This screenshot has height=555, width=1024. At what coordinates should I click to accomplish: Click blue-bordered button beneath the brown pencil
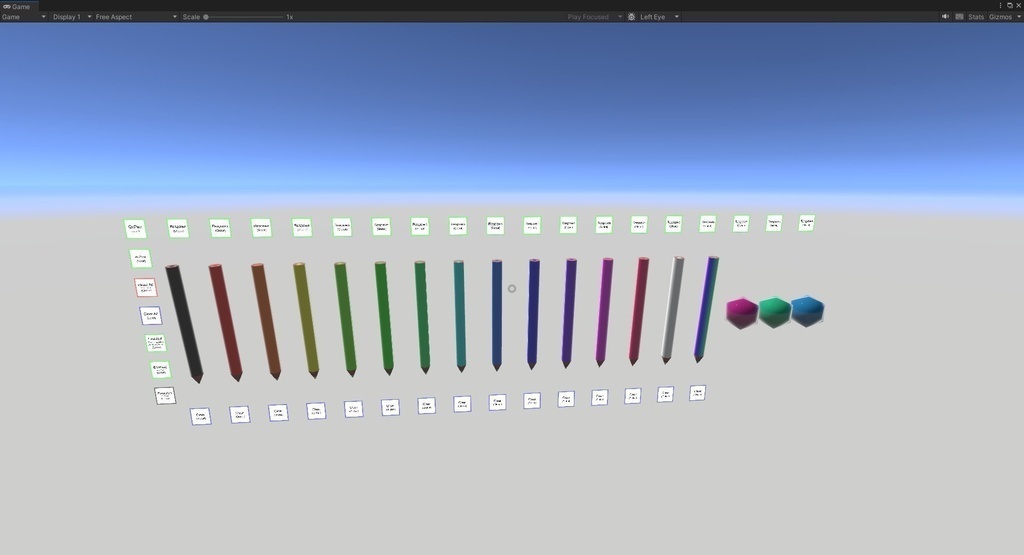(278, 412)
